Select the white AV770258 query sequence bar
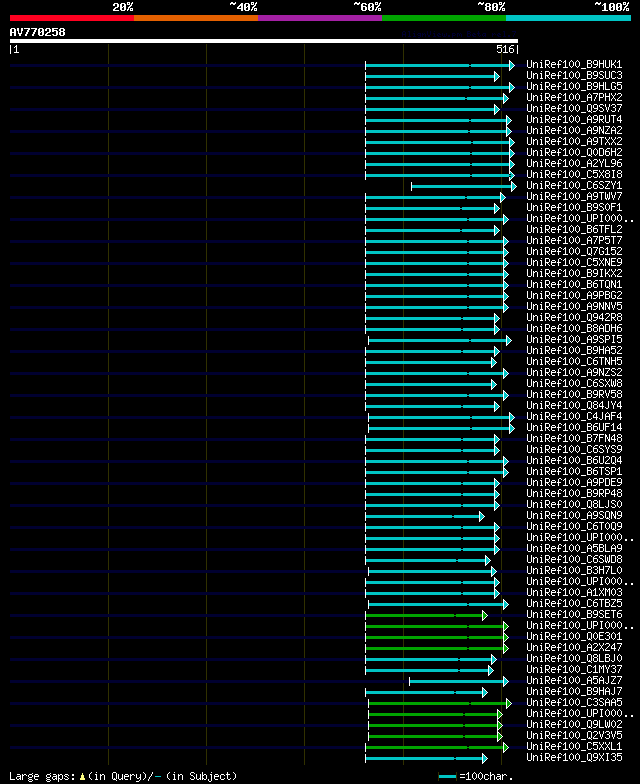640x784 pixels. coord(264,41)
